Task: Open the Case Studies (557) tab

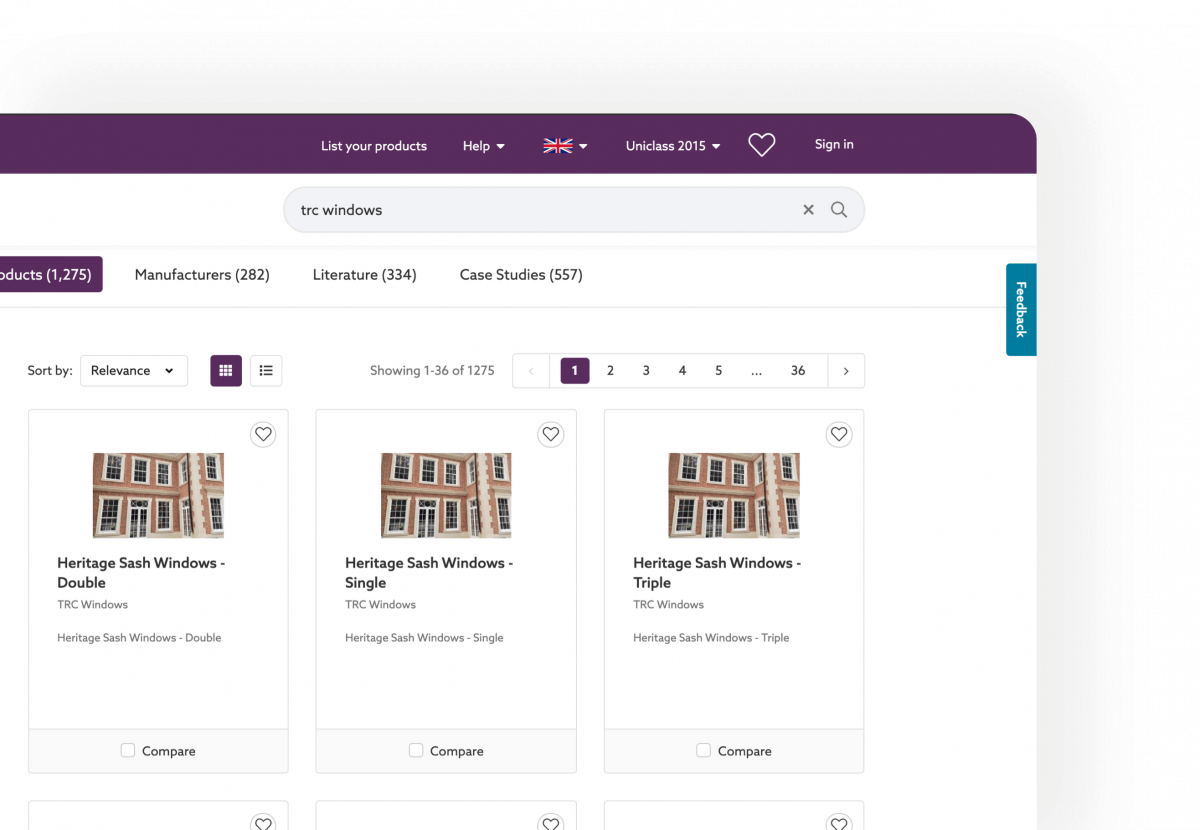Action: point(521,274)
